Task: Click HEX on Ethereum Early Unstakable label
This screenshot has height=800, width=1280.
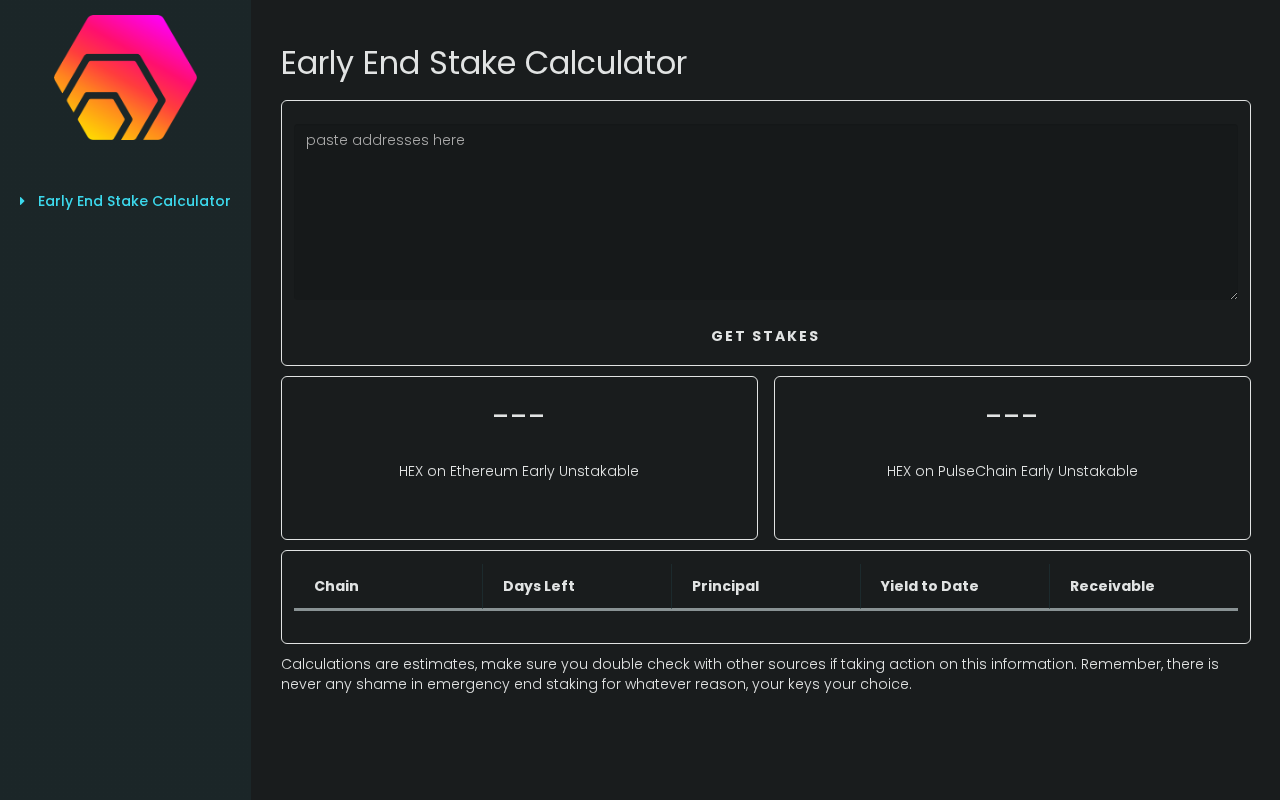Action: click(x=519, y=471)
